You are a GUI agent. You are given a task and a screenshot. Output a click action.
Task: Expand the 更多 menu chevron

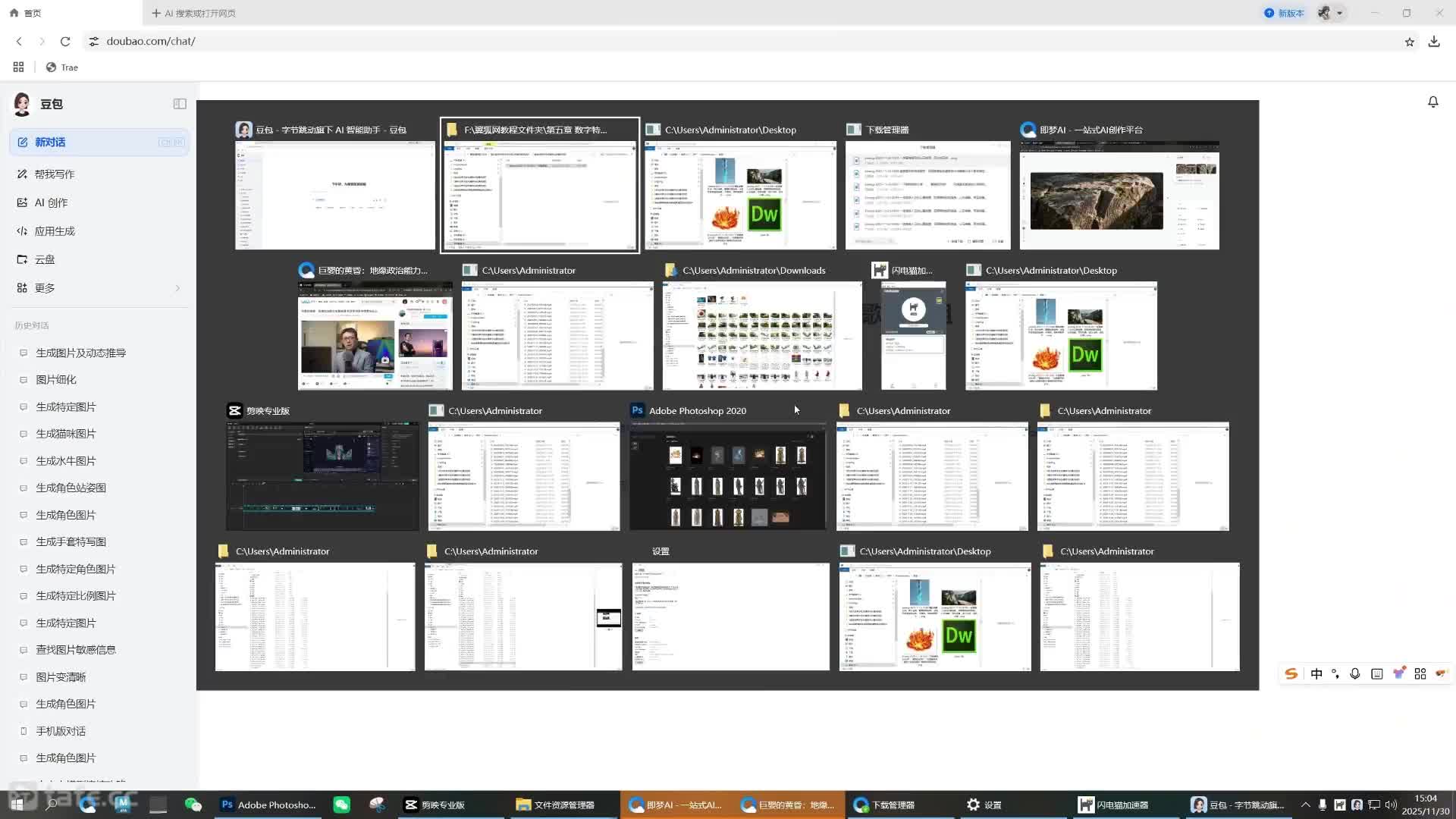177,288
